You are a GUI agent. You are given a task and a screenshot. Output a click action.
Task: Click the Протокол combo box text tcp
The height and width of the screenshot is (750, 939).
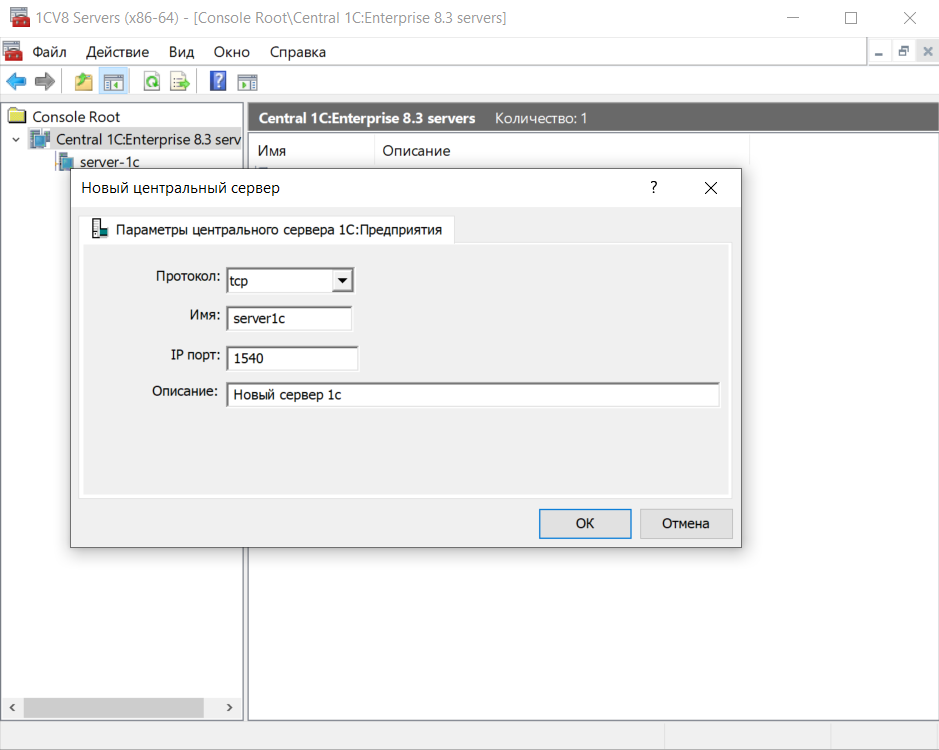point(238,281)
